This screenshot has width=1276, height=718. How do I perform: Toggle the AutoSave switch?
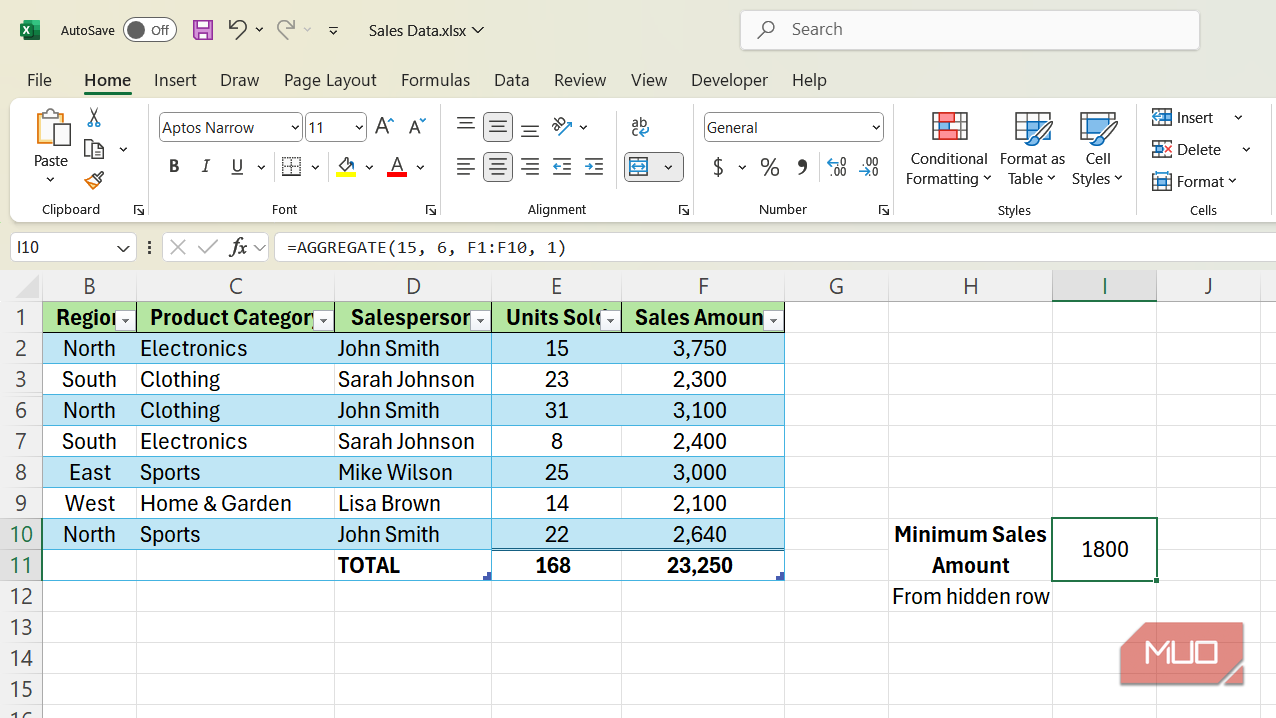click(150, 30)
